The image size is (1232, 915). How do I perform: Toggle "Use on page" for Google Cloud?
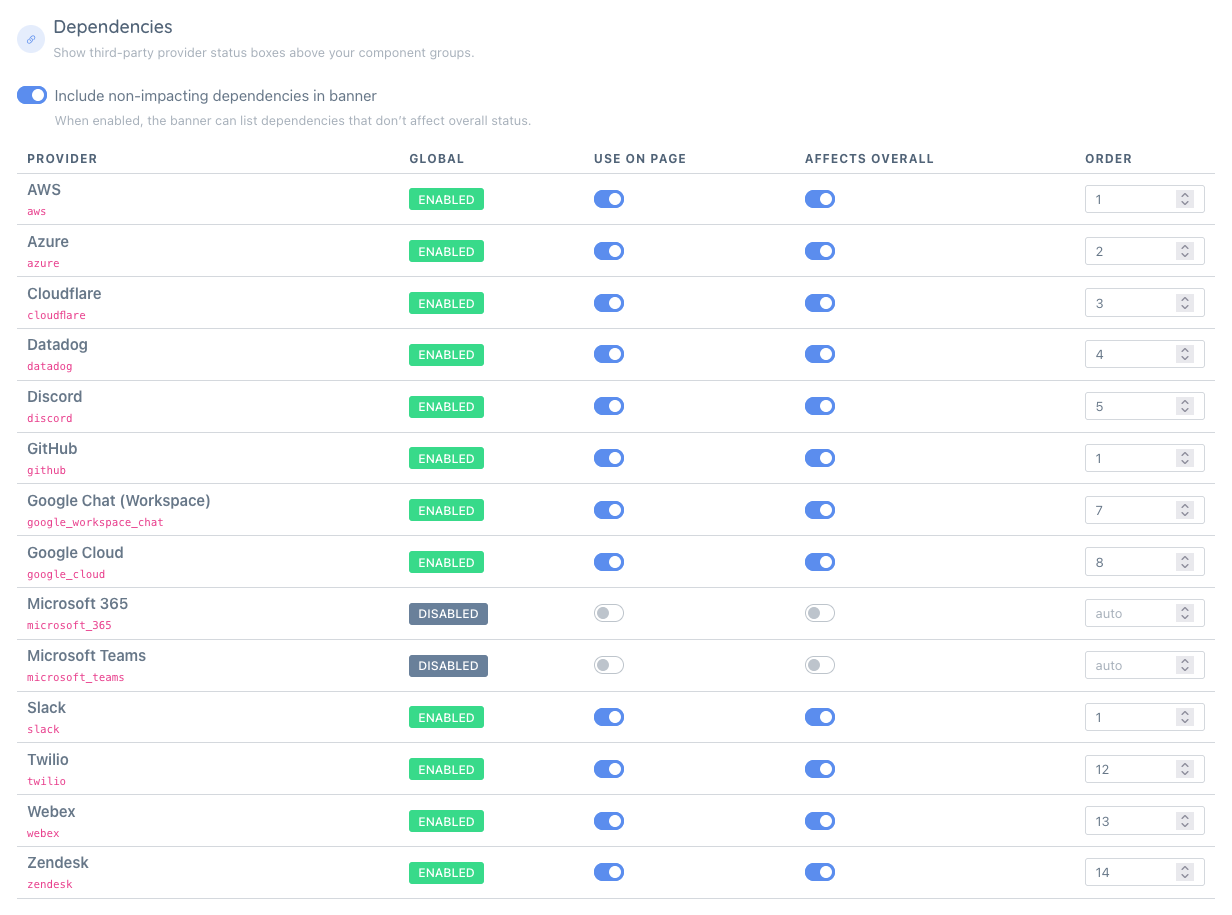coord(608,562)
